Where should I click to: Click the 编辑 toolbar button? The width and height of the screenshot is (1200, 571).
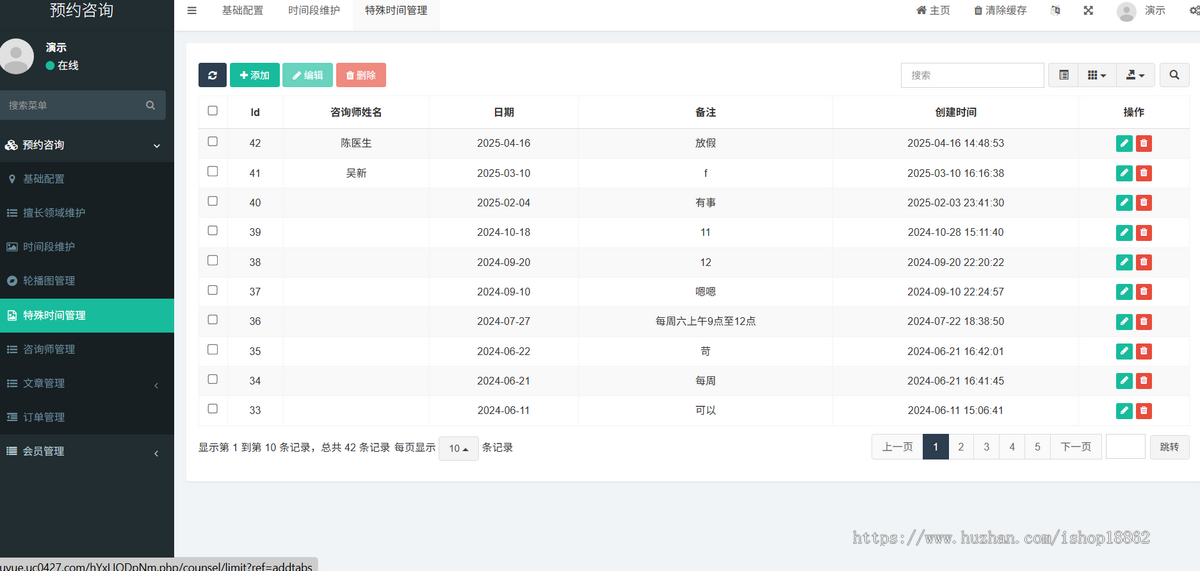pyautogui.click(x=308, y=75)
